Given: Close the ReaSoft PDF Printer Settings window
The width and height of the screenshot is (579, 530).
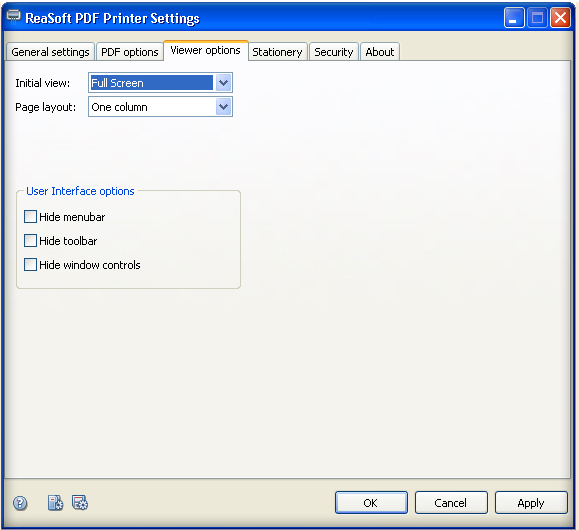Looking at the screenshot, I should [560, 18].
